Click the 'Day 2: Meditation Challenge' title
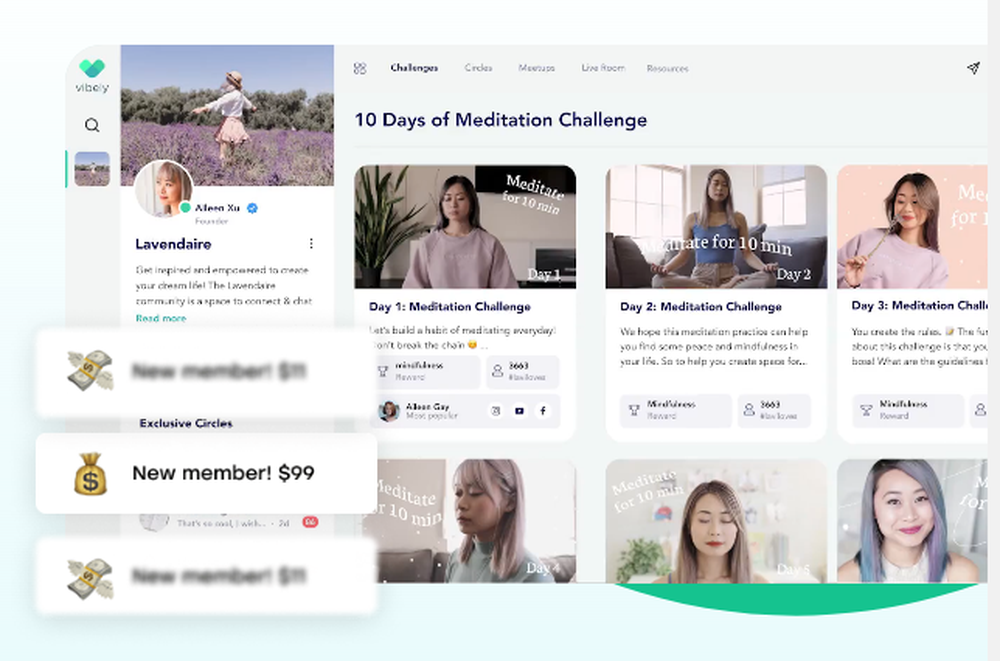This screenshot has width=1000, height=661. click(x=701, y=307)
